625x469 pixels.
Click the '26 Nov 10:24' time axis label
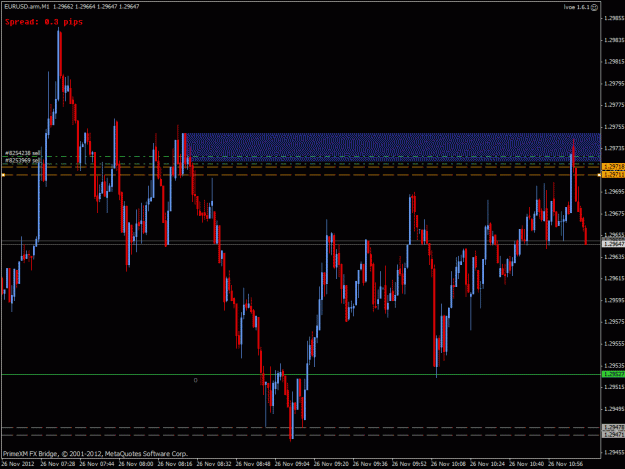(487, 464)
